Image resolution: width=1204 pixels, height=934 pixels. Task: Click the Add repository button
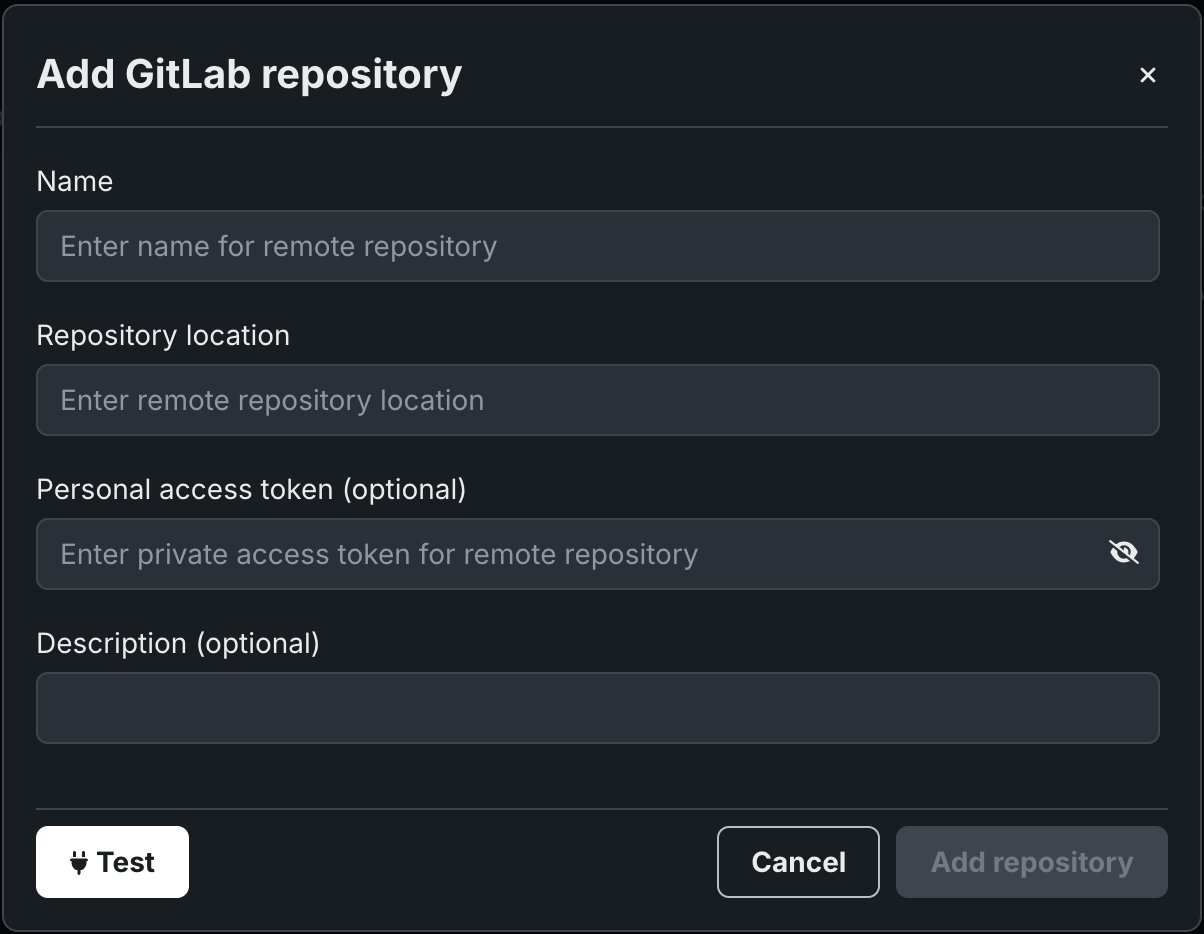pyautogui.click(x=1031, y=862)
